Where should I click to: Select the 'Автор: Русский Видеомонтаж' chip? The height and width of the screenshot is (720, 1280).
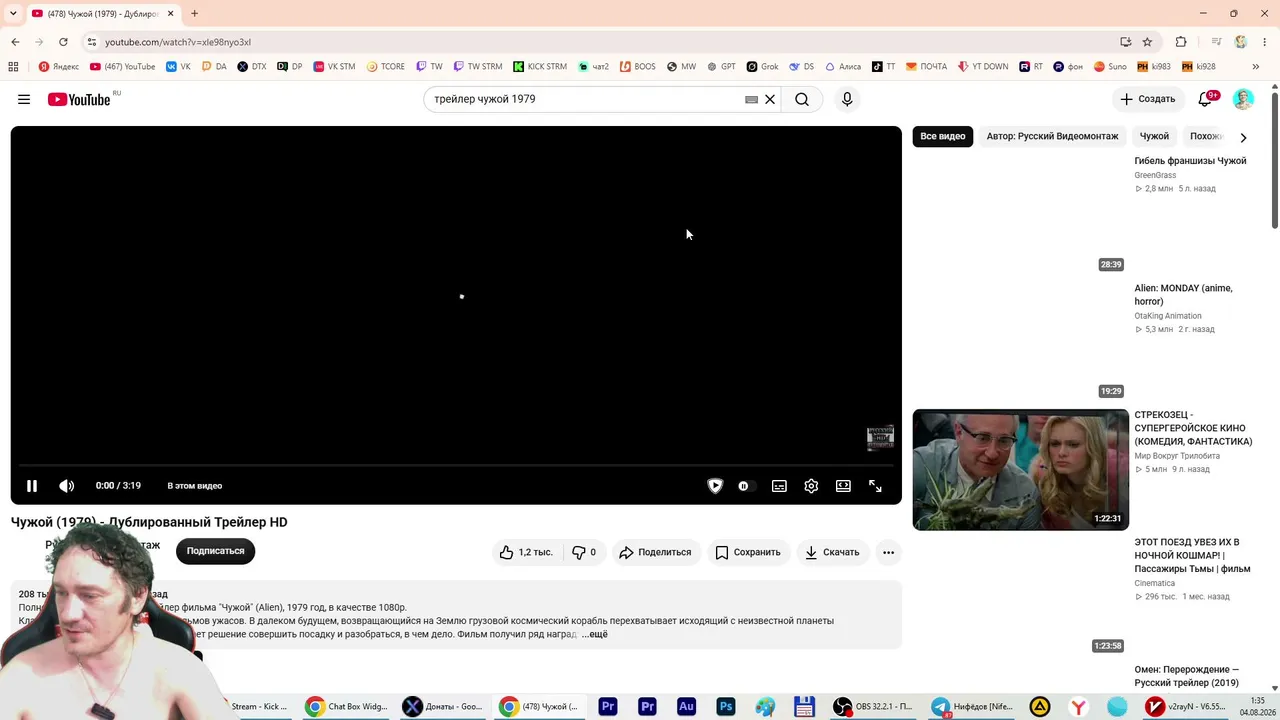click(x=1052, y=136)
